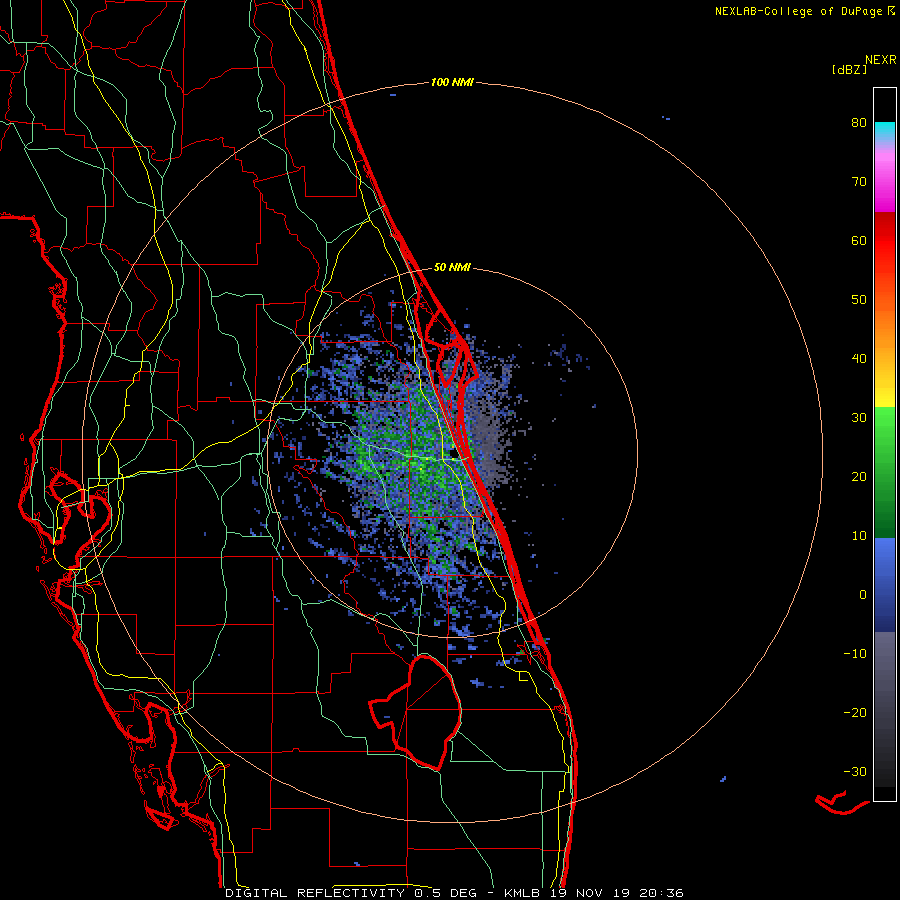Click the -20 value on dBZ scale
This screenshot has height=900, width=900.
tap(855, 713)
